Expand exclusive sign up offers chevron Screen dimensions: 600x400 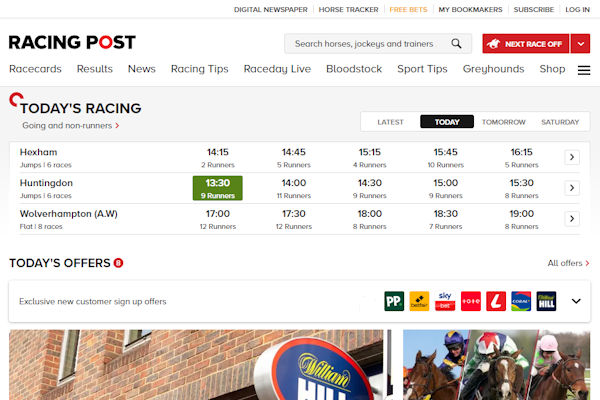pos(576,301)
